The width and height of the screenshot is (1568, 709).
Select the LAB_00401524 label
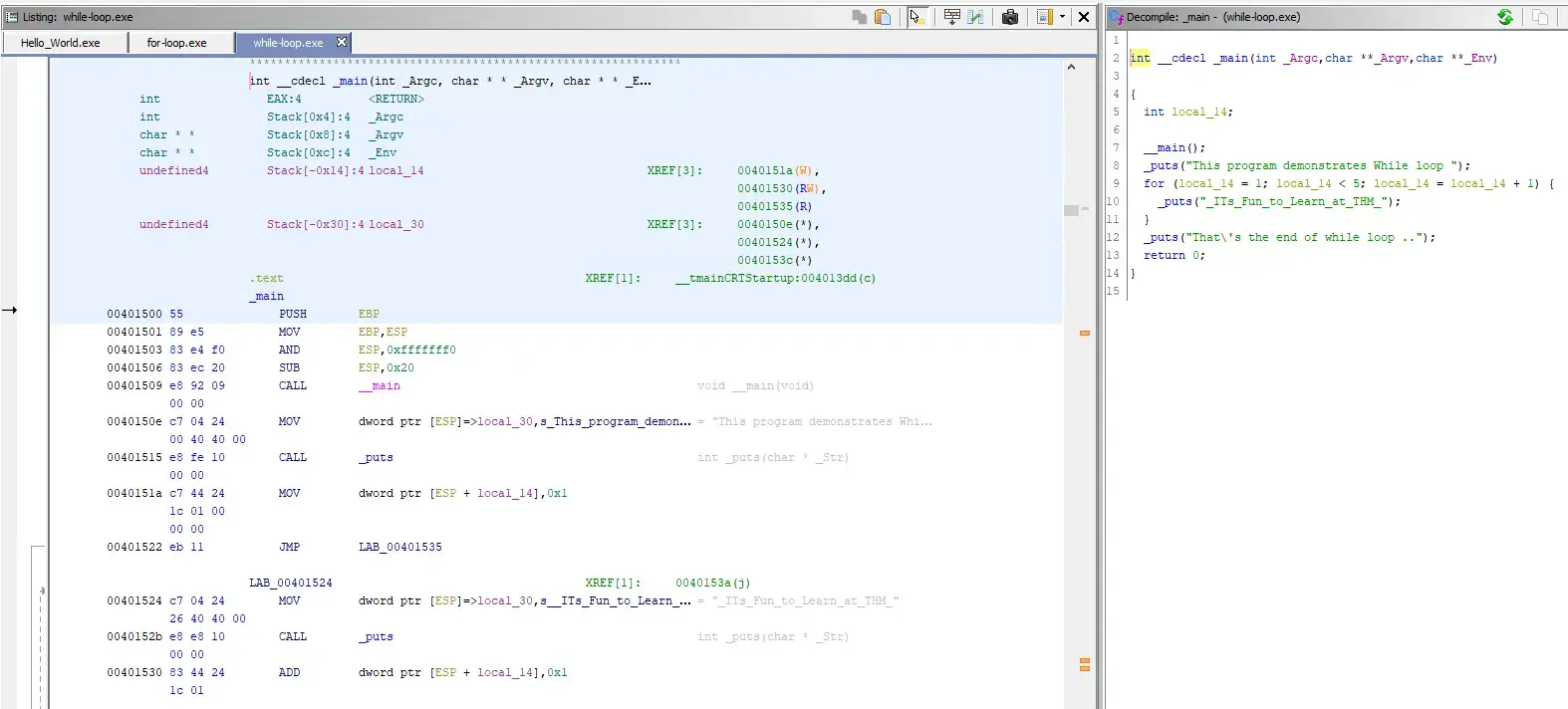click(x=290, y=583)
